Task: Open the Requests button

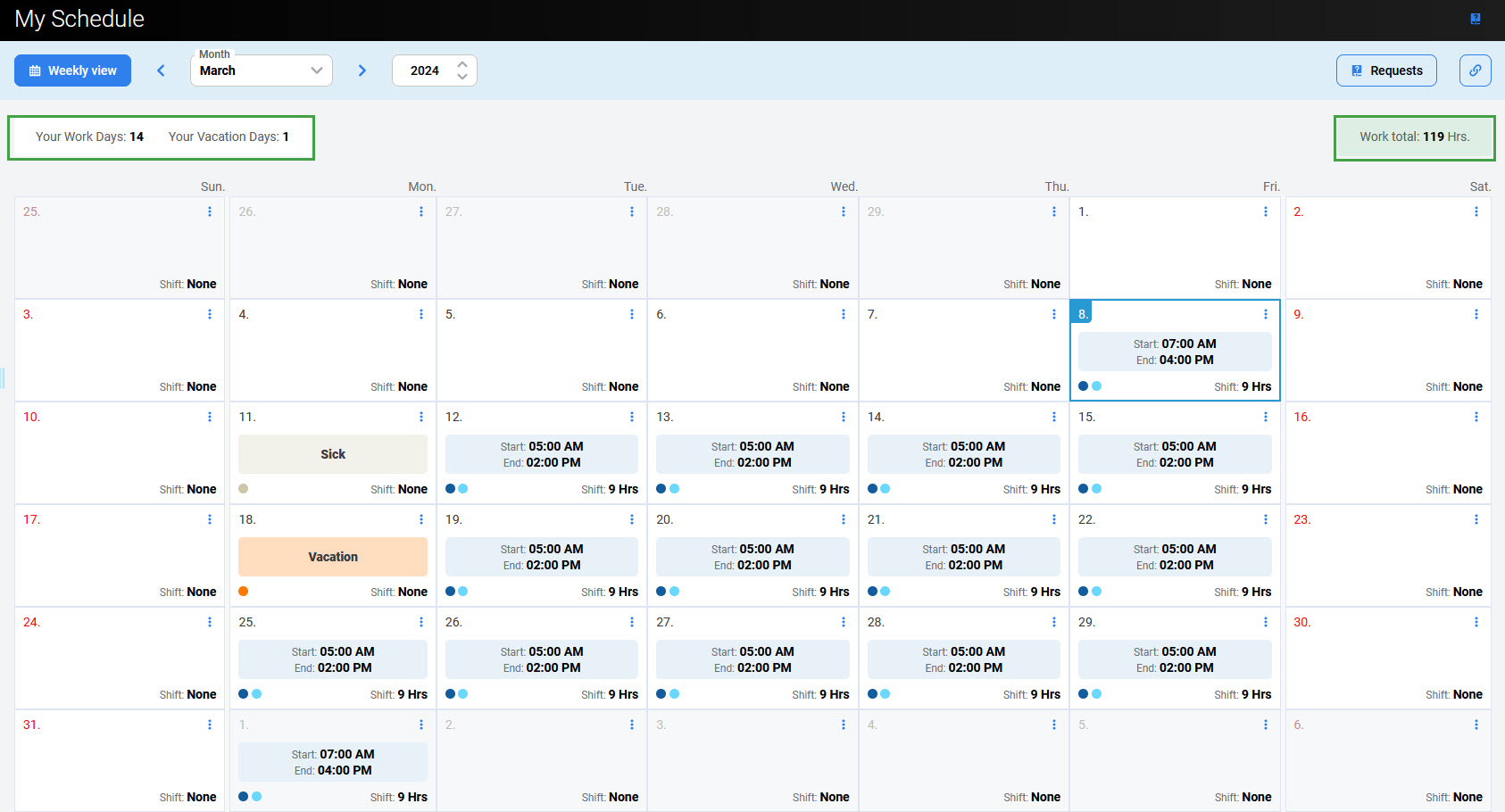Action: point(1385,70)
